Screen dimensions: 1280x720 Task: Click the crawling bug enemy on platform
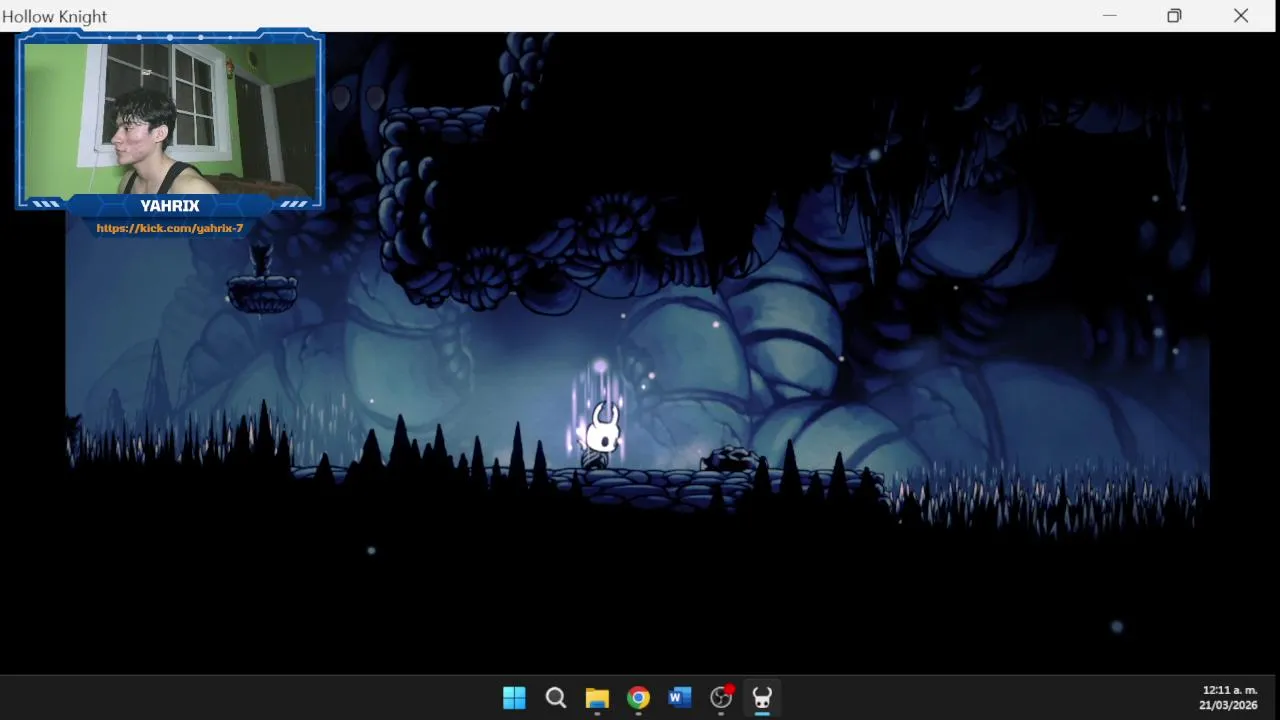pyautogui.click(x=734, y=460)
